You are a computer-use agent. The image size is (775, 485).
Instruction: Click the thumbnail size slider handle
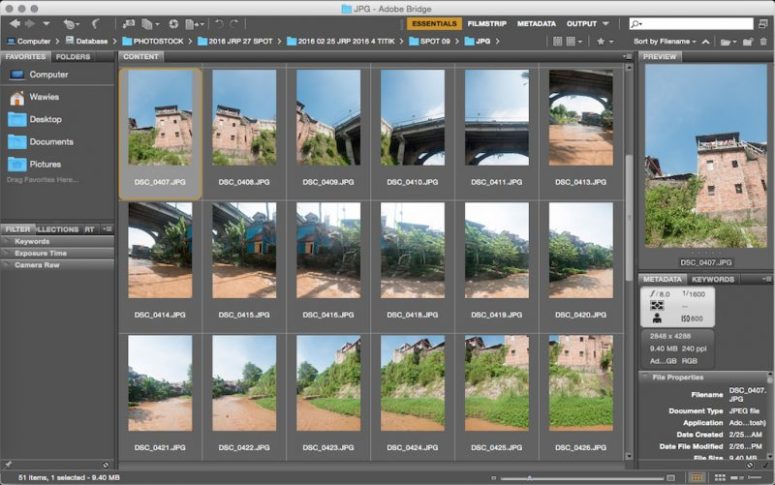(529, 478)
